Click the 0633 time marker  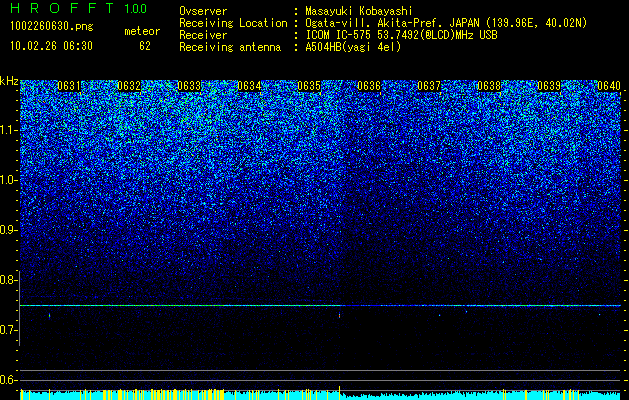189,86
